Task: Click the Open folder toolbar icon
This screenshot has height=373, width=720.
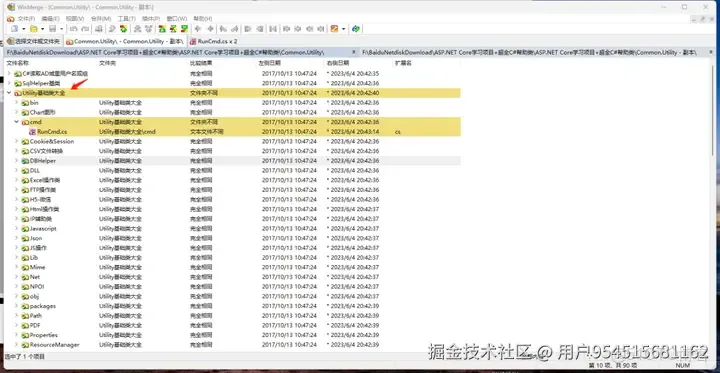Action: (x=34, y=29)
